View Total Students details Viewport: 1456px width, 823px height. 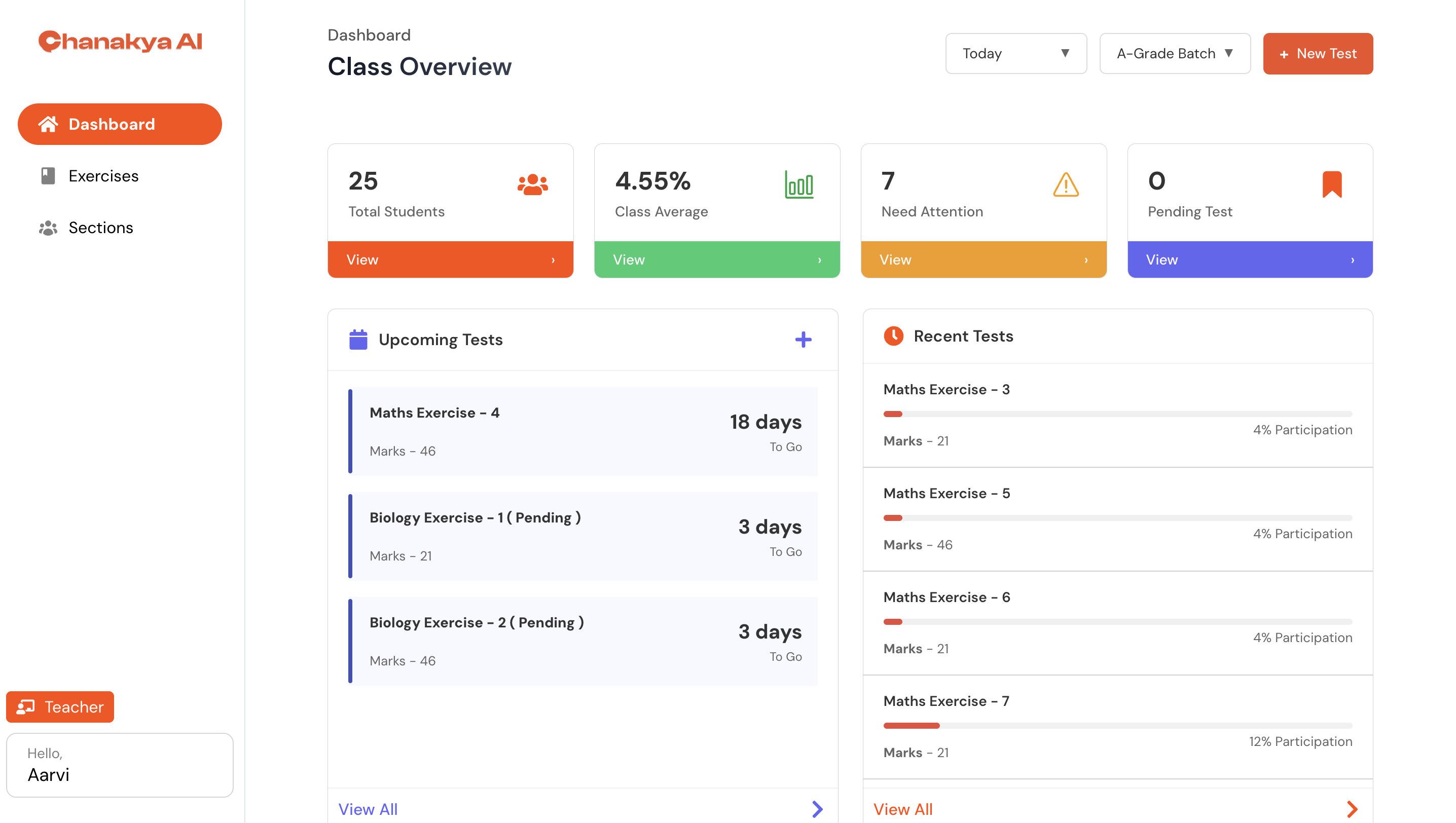tap(450, 259)
